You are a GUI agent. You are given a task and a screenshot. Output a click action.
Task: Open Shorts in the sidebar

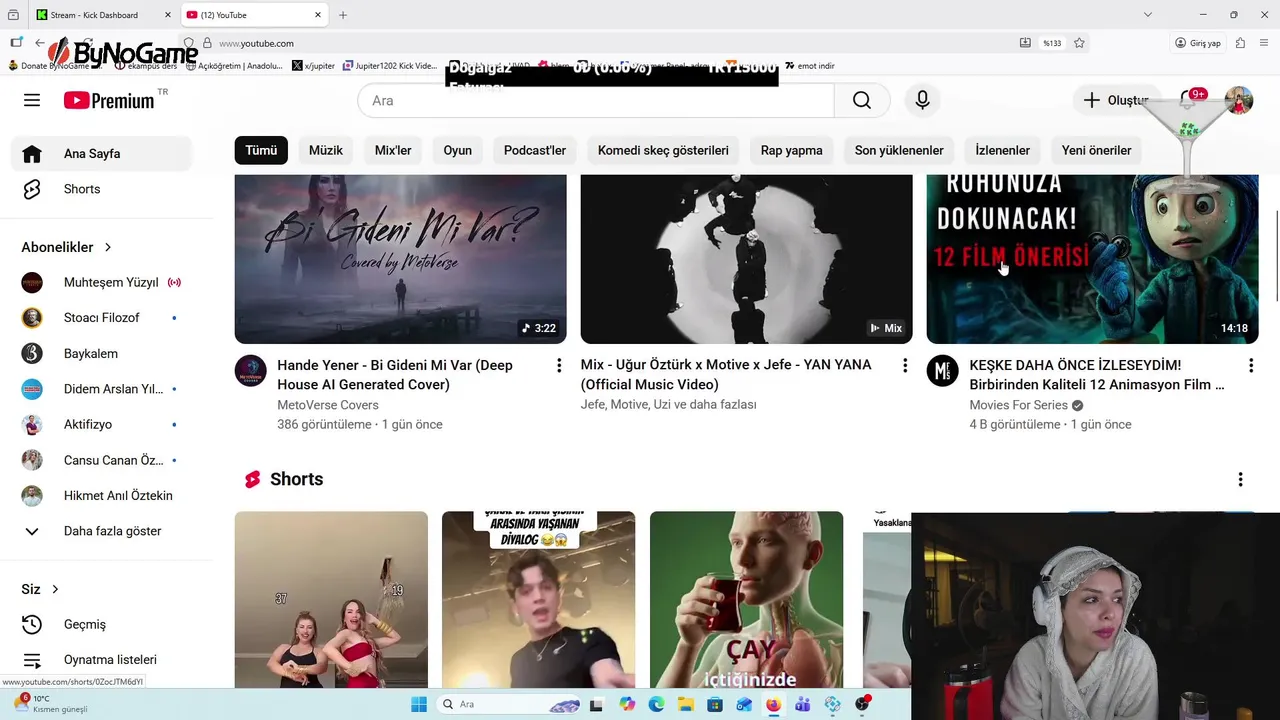101,189
